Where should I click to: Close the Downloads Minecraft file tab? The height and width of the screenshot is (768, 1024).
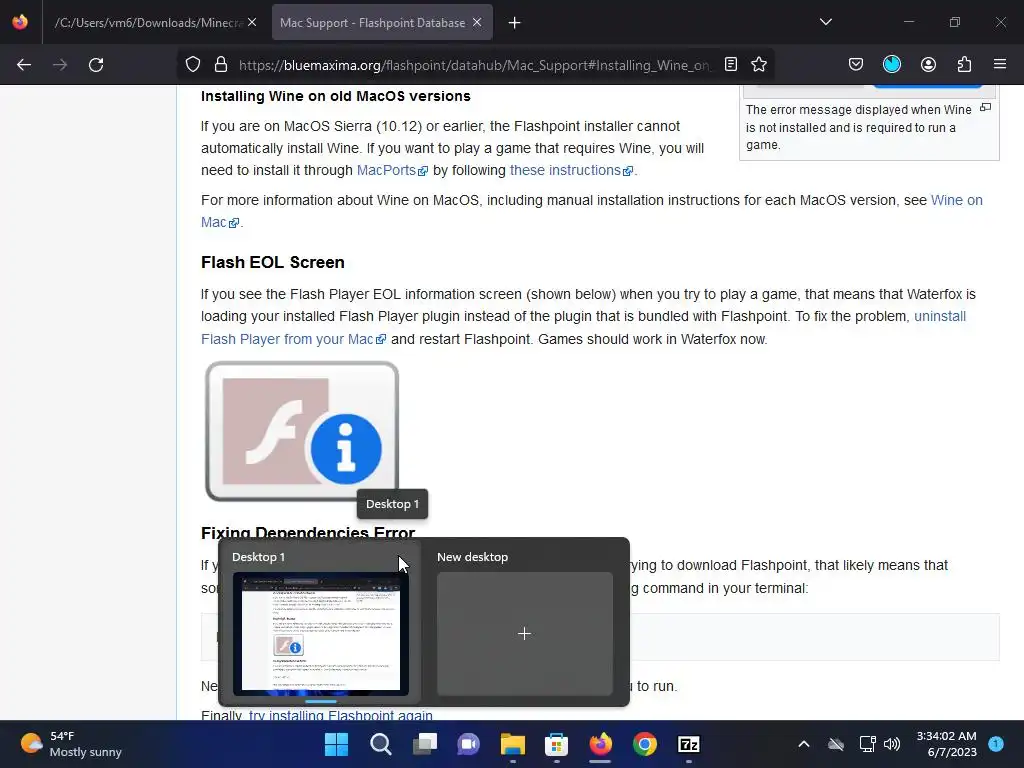pos(252,23)
